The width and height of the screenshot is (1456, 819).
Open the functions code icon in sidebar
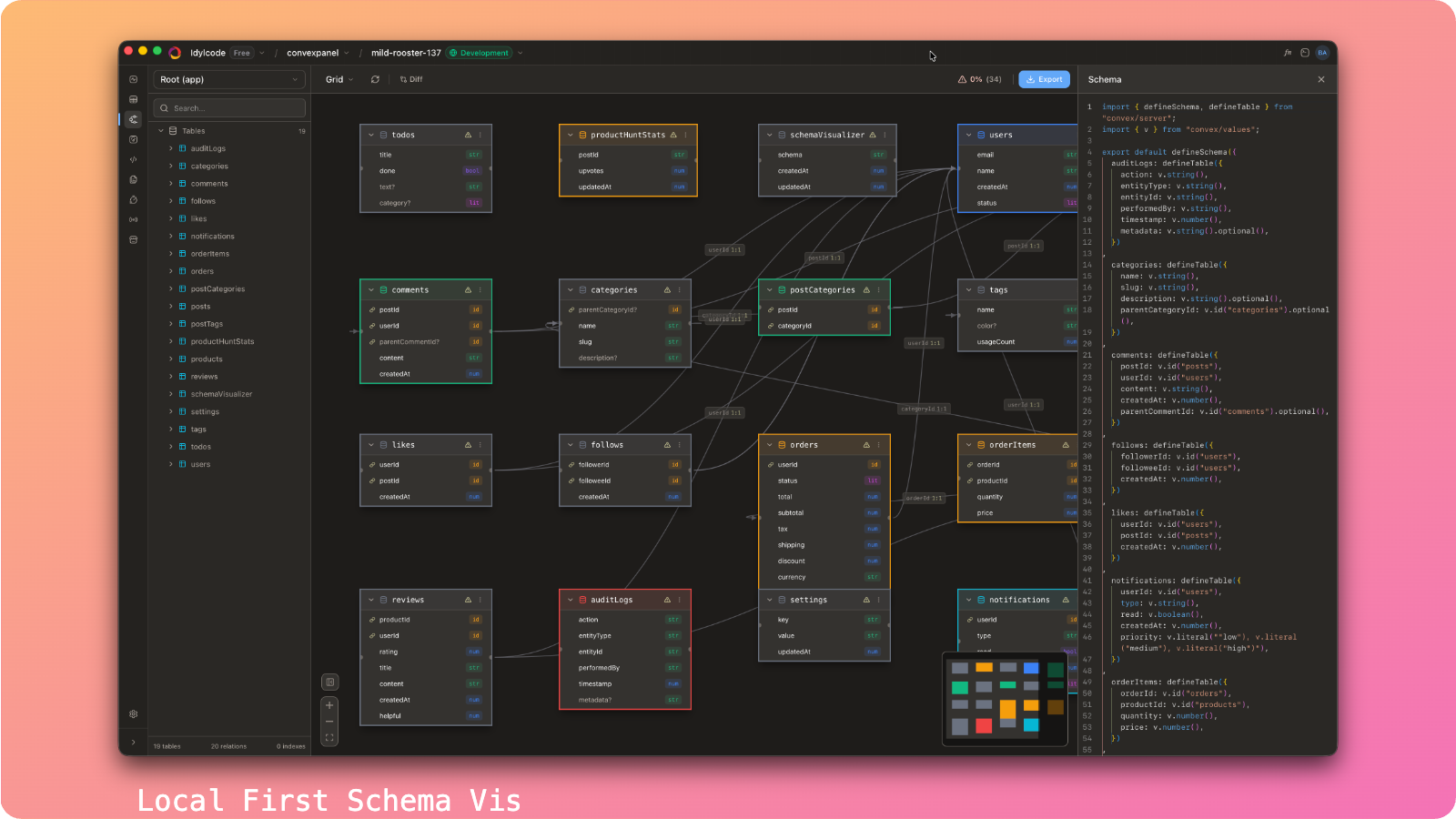click(x=134, y=159)
